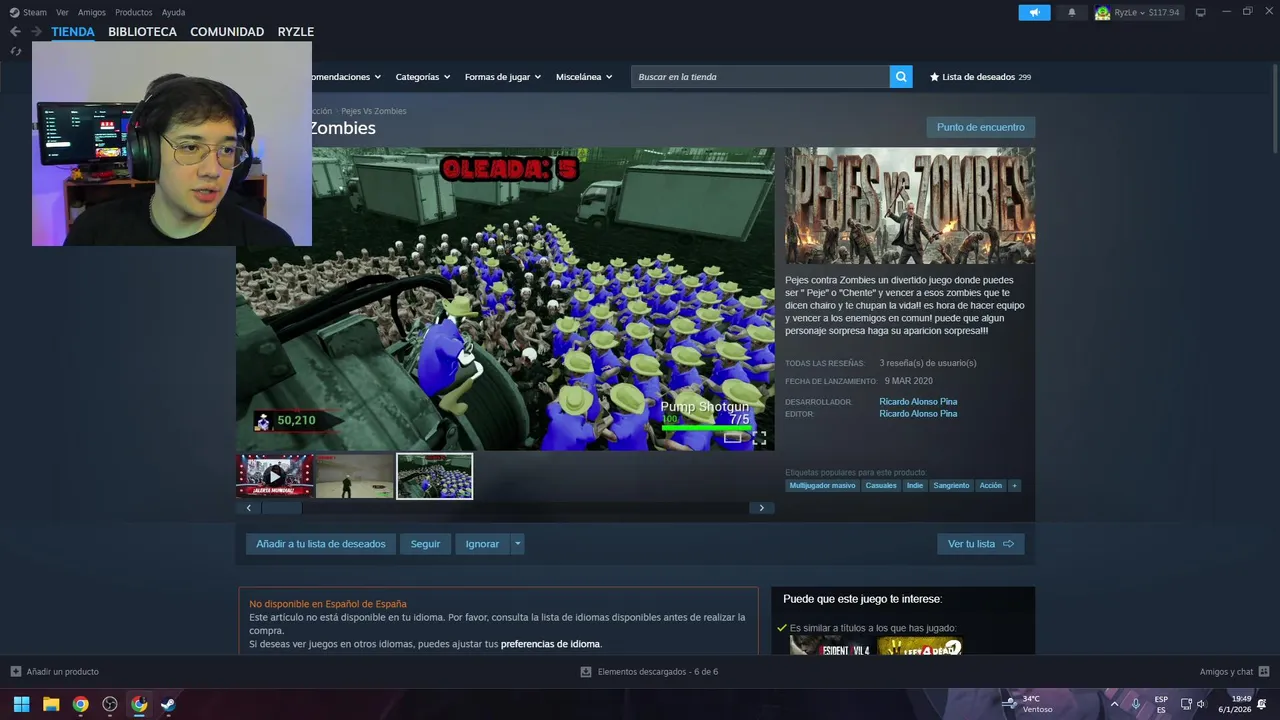Image resolution: width=1280 pixels, height=720 pixels.
Task: Open the notifications bell icon
Action: tap(1072, 12)
